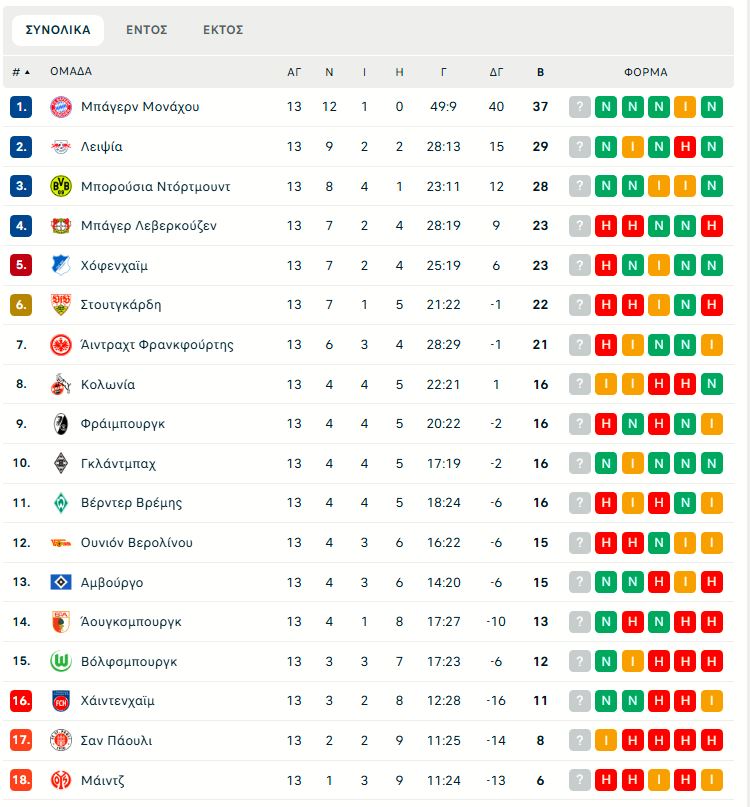
Task: Open the Μπάγερν Μονάχου team link
Action: pyautogui.click(x=140, y=107)
